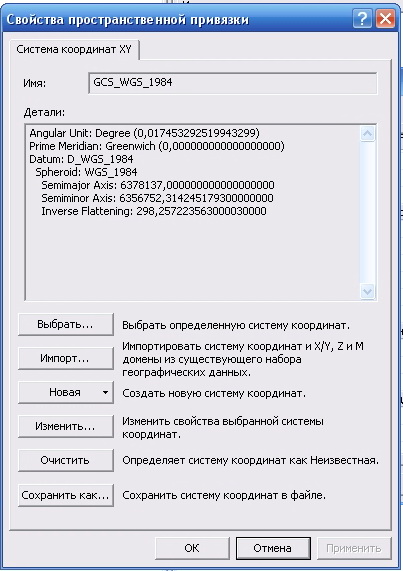
Task: Click the Сохранить как... button
Action: (x=66, y=495)
